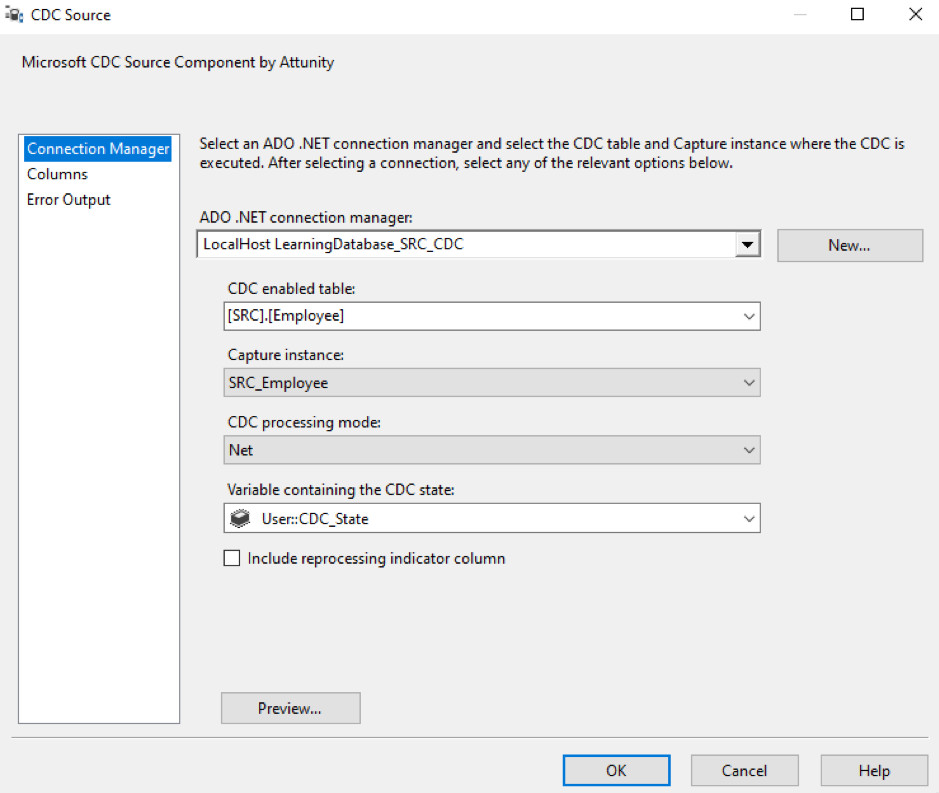Click the variable icon beside User::CDC_State
Image resolution: width=939 pixels, height=793 pixels.
coord(238,518)
